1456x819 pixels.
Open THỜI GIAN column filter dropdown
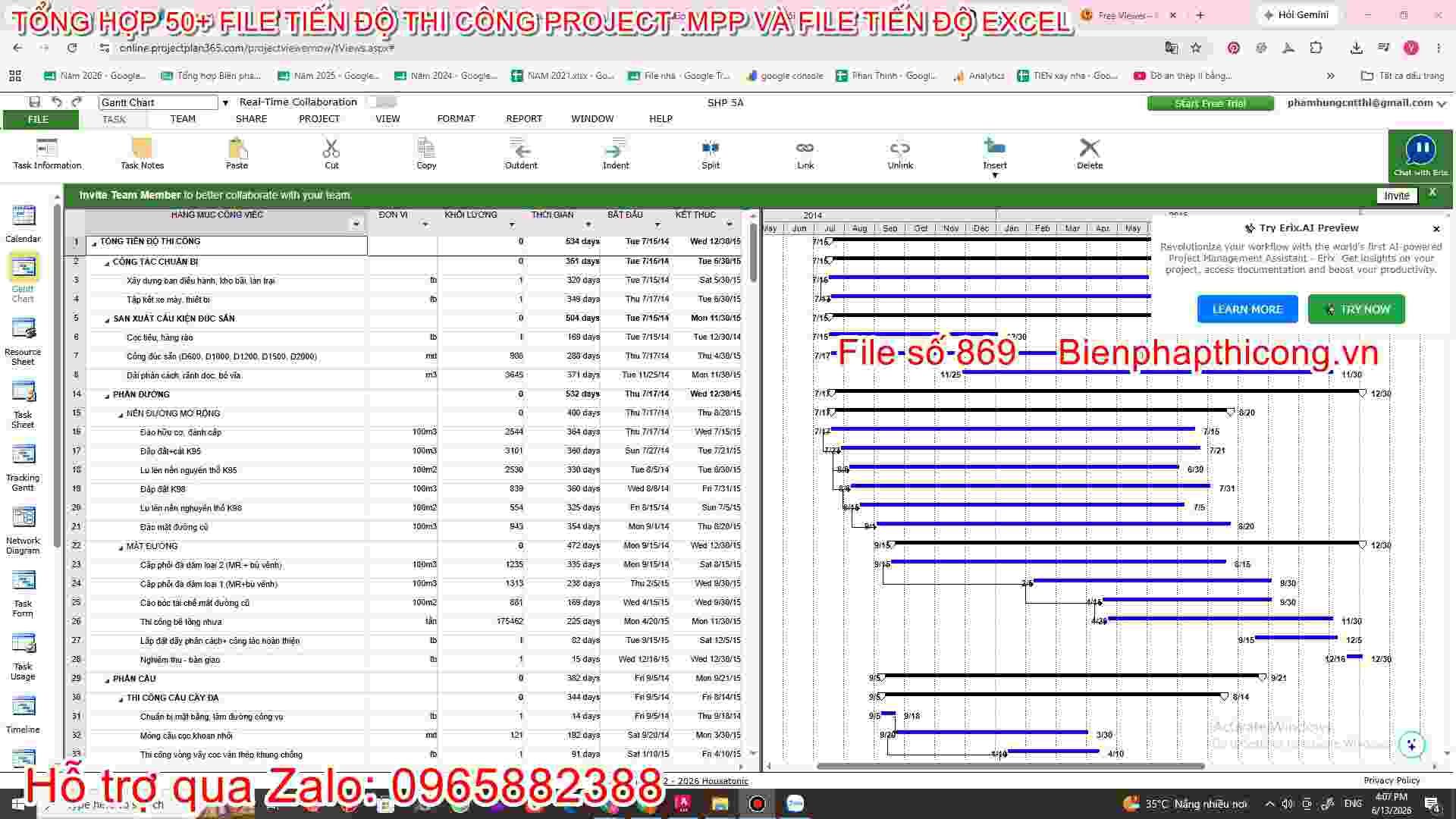(588, 224)
